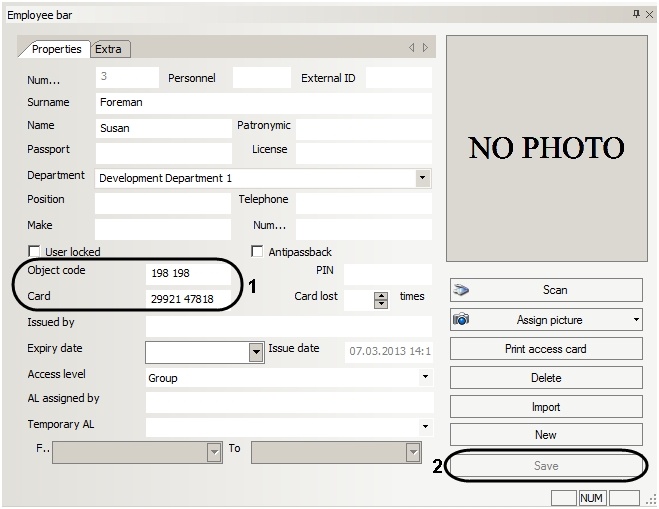Open the temporary AL To date dropdown
Image resolution: width=659 pixels, height=509 pixels.
pyautogui.click(x=413, y=452)
